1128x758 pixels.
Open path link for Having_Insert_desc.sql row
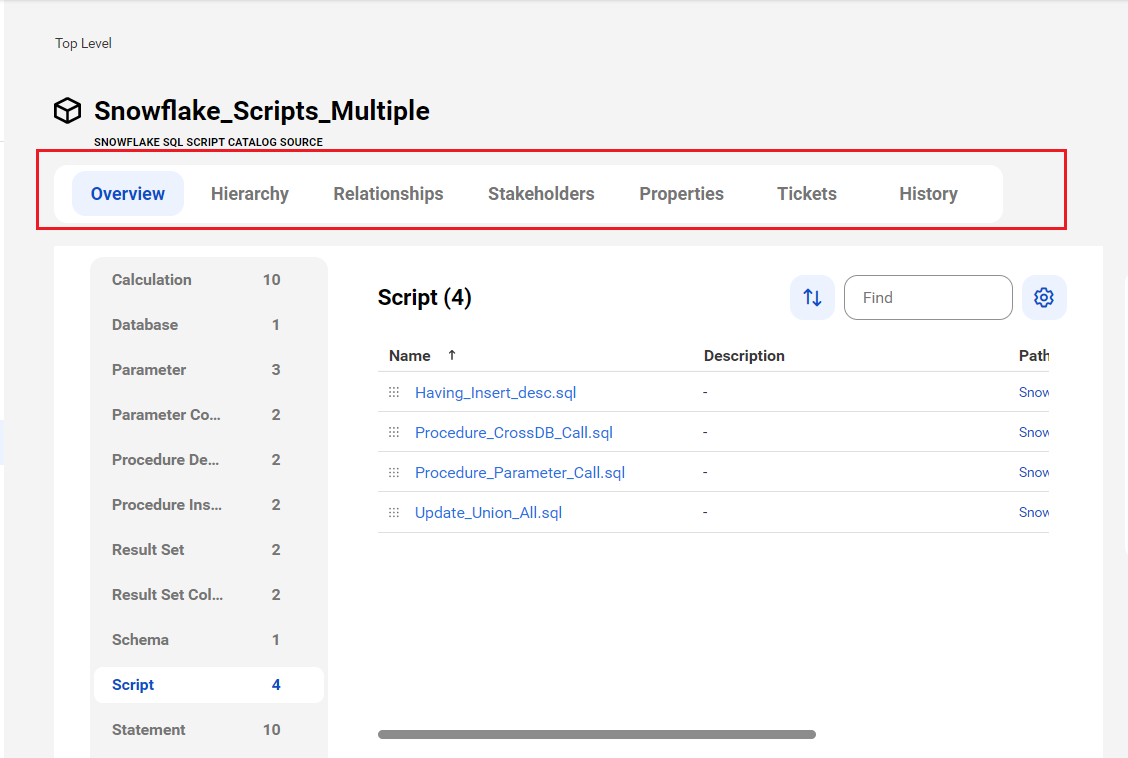tap(1034, 392)
